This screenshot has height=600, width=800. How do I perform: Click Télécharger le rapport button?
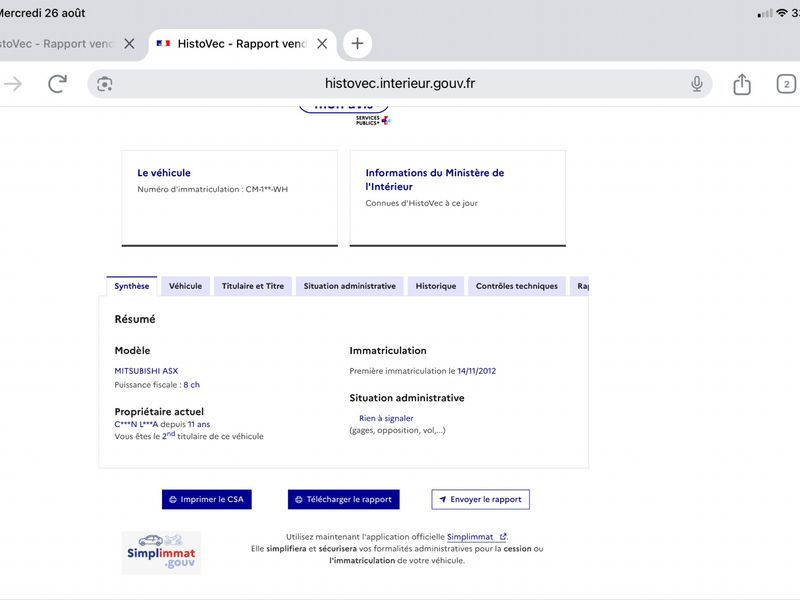coord(343,499)
